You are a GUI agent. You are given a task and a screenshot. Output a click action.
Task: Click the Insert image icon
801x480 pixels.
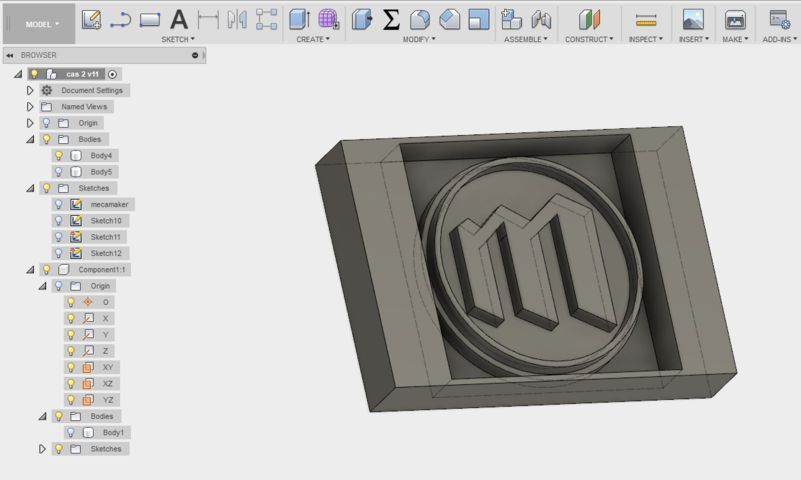[x=693, y=20]
